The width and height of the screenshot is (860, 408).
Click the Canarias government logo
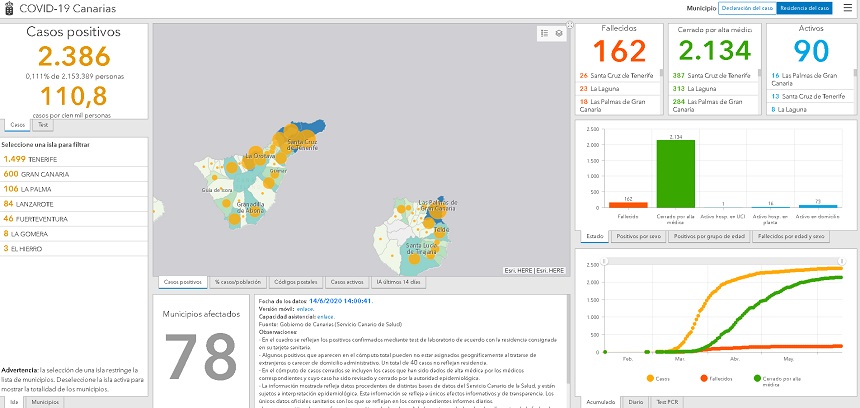9,9
